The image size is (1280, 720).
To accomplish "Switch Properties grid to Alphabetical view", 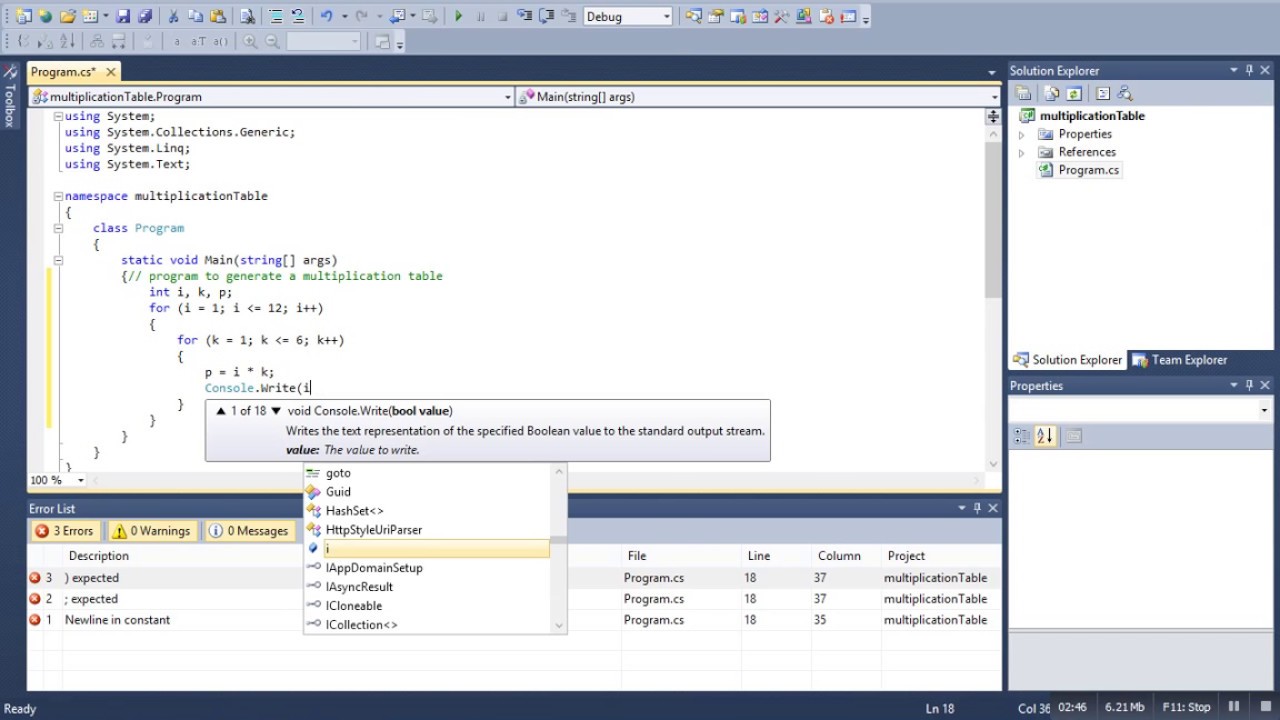I will [1045, 436].
